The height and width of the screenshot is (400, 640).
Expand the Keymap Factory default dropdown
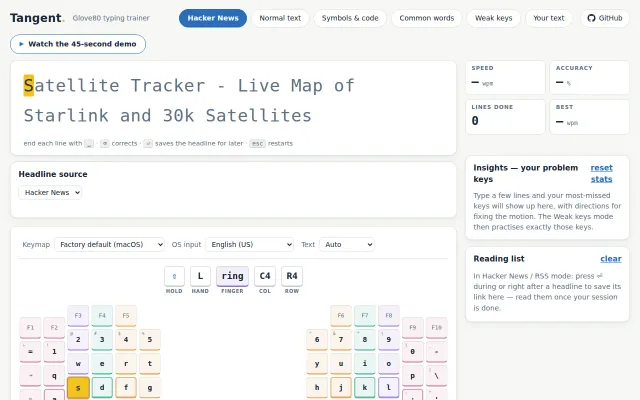point(109,244)
